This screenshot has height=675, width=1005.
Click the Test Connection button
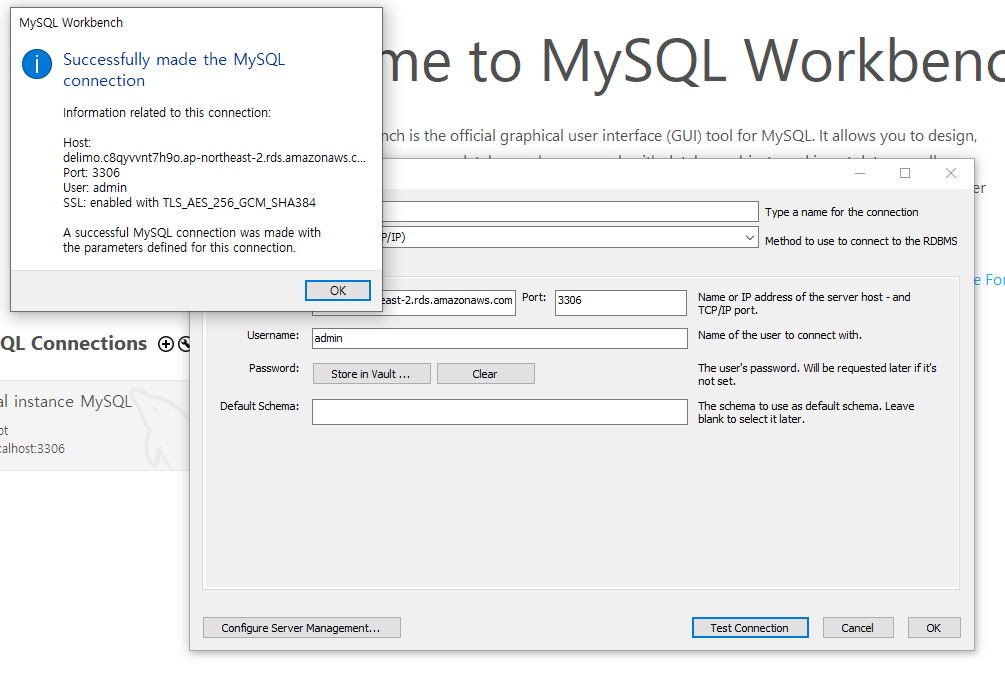pos(750,628)
